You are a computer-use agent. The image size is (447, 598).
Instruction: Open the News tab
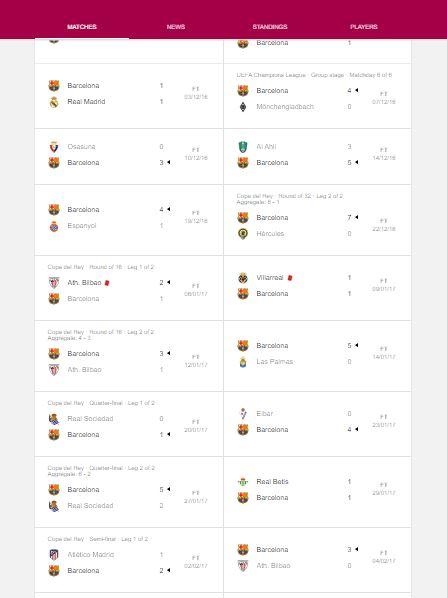click(176, 27)
